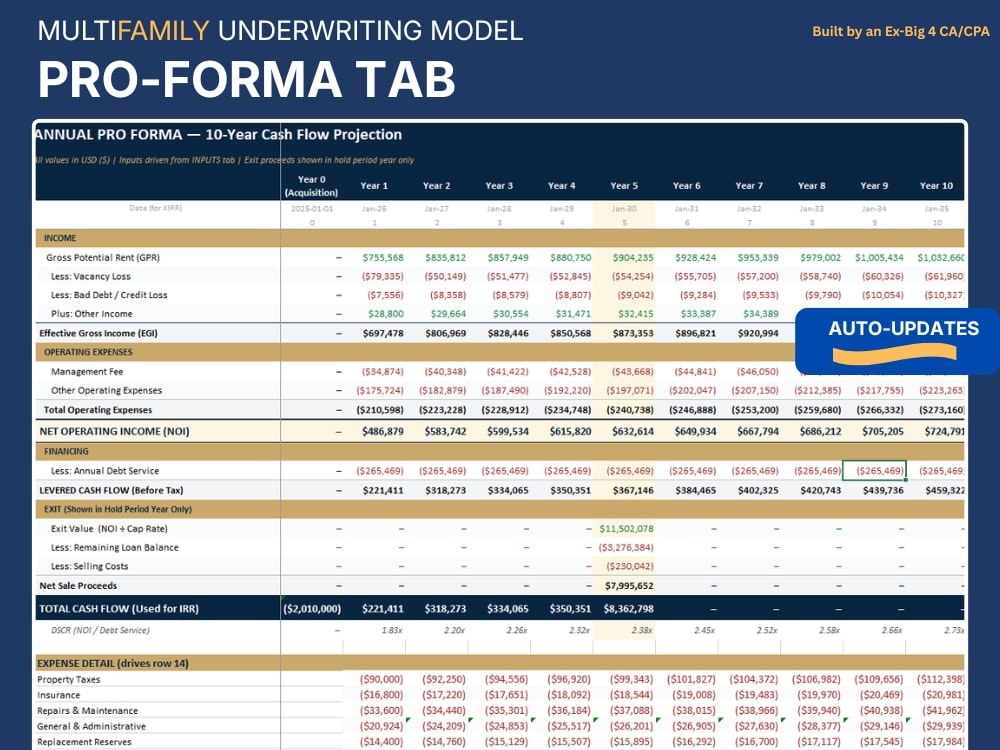Select net sale proceeds $7,995,652

tap(629, 585)
